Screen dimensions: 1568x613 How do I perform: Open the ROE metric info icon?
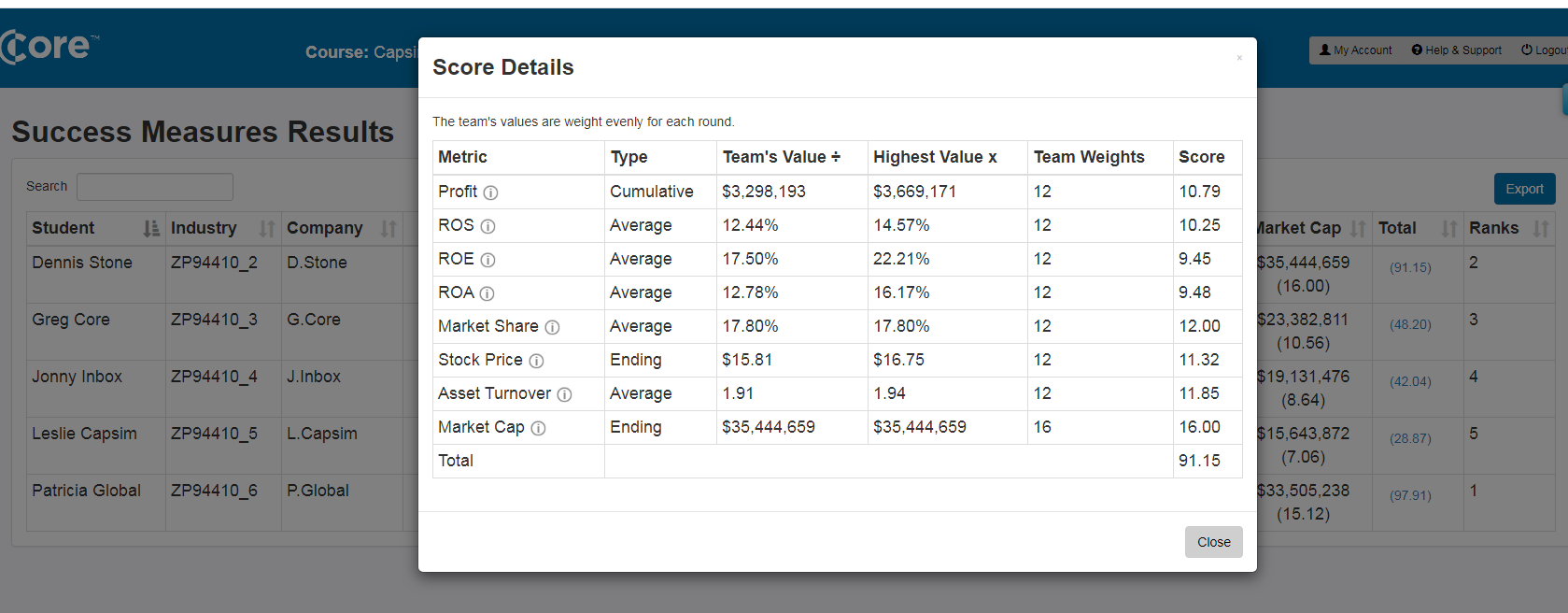pos(487,260)
